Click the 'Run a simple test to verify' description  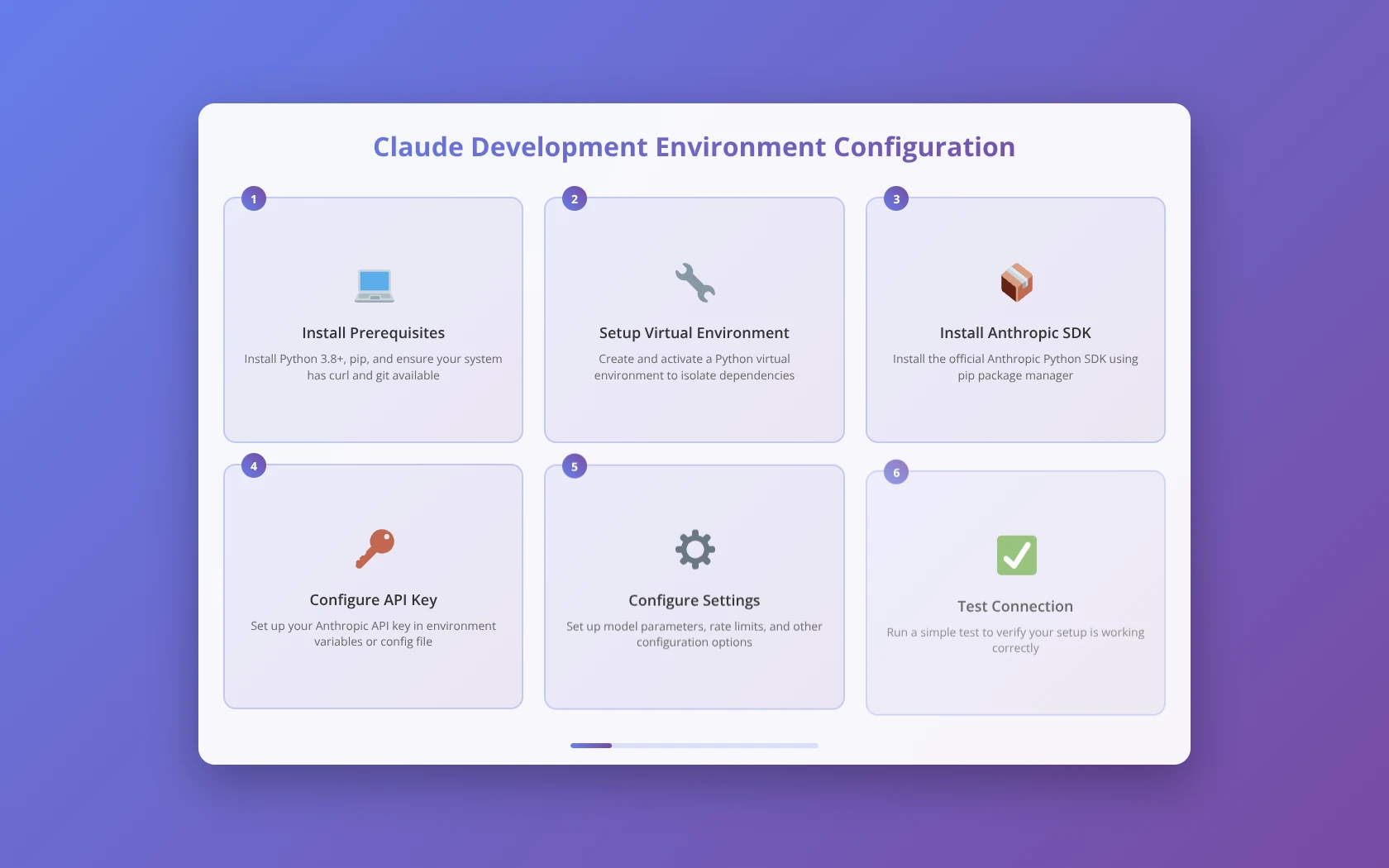click(x=1015, y=640)
